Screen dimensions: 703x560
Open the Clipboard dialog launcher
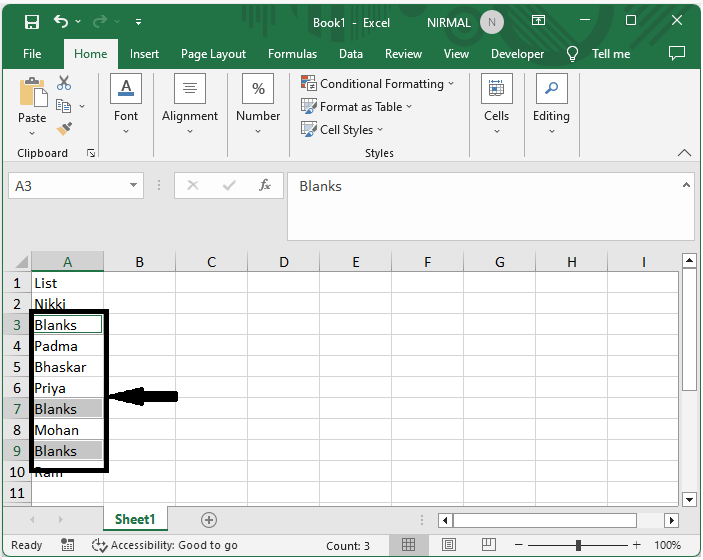(91, 153)
